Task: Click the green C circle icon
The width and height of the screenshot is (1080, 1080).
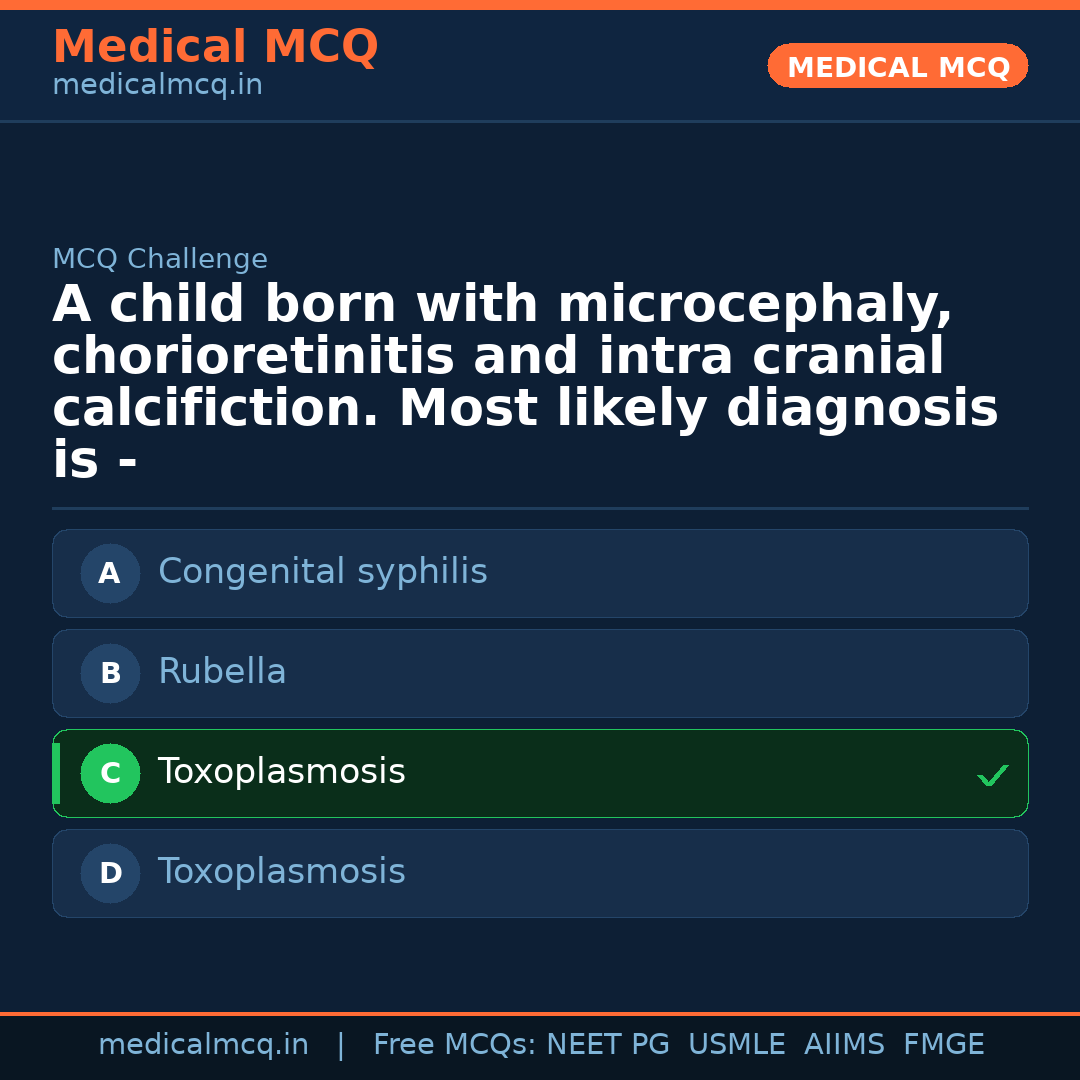Action: tap(110, 773)
